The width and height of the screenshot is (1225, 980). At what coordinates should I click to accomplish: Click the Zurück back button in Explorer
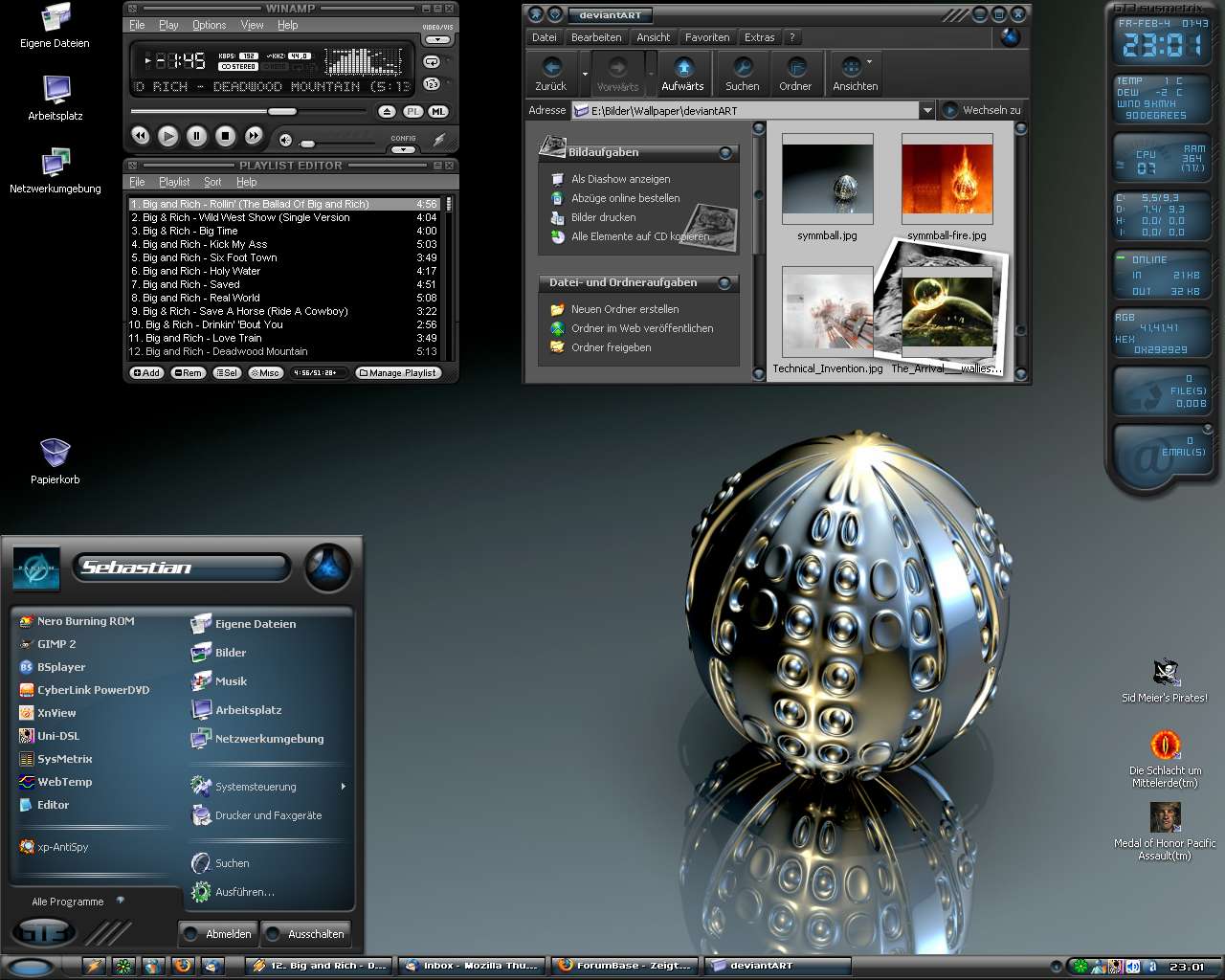pos(551,73)
